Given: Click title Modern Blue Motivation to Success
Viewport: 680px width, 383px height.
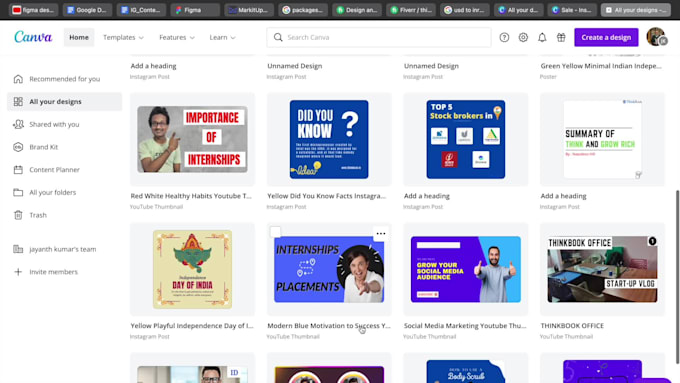Looking at the screenshot, I should tap(329, 326).
